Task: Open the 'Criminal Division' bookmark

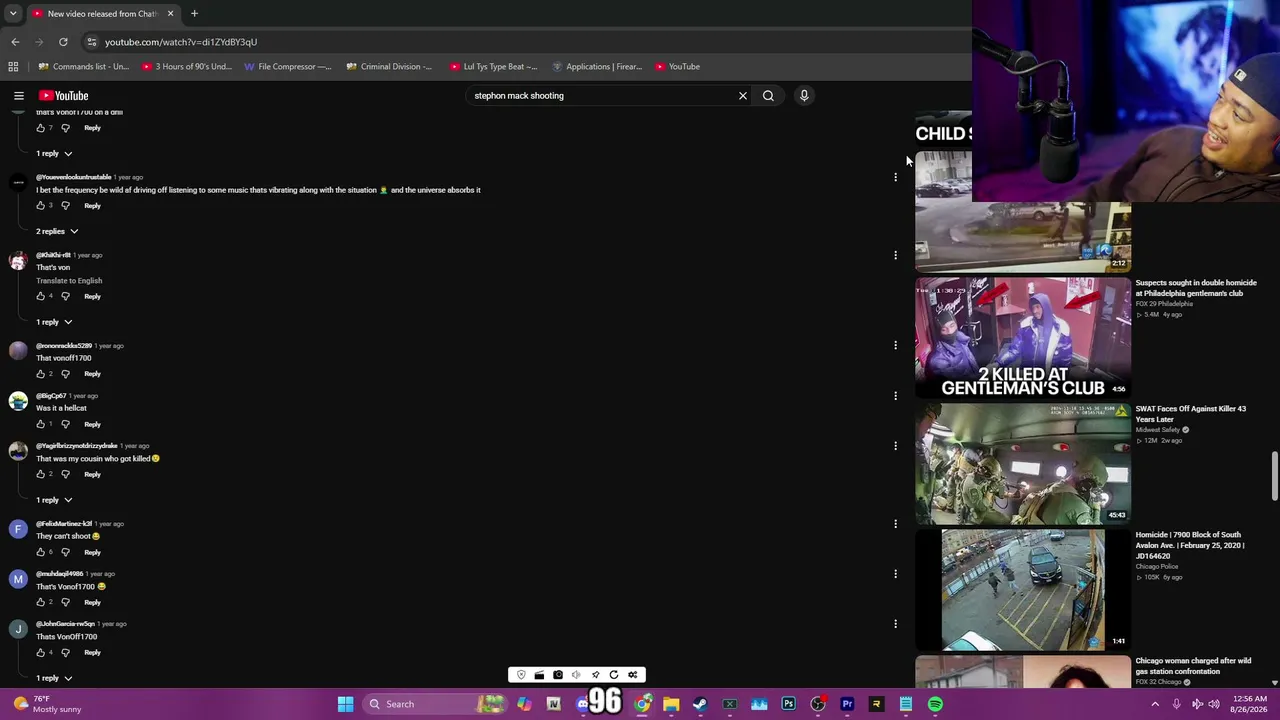Action: pos(389,67)
